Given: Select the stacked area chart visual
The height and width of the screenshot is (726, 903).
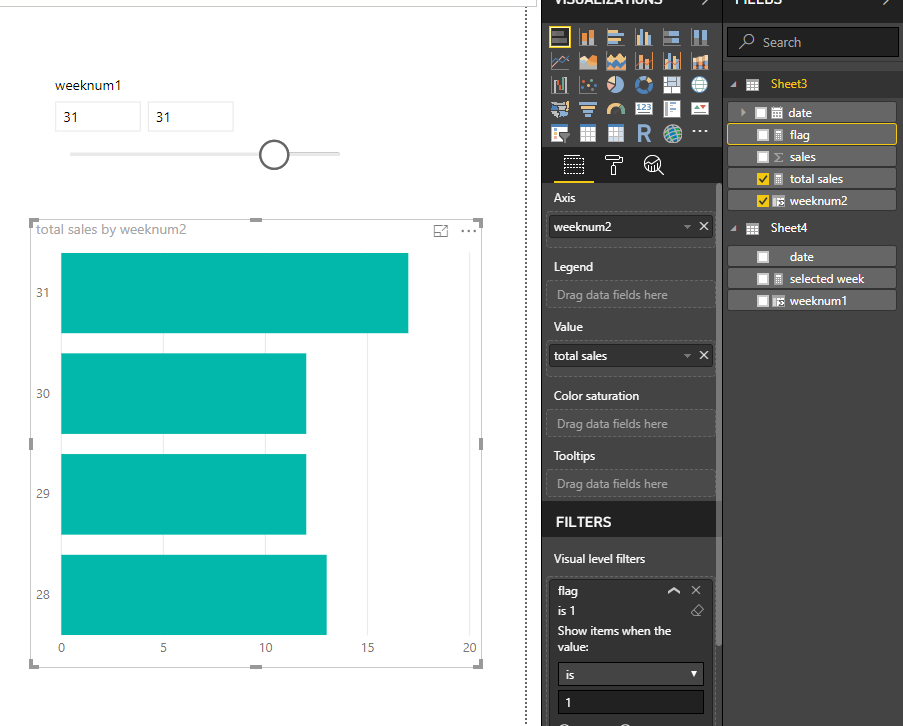Looking at the screenshot, I should (616, 61).
